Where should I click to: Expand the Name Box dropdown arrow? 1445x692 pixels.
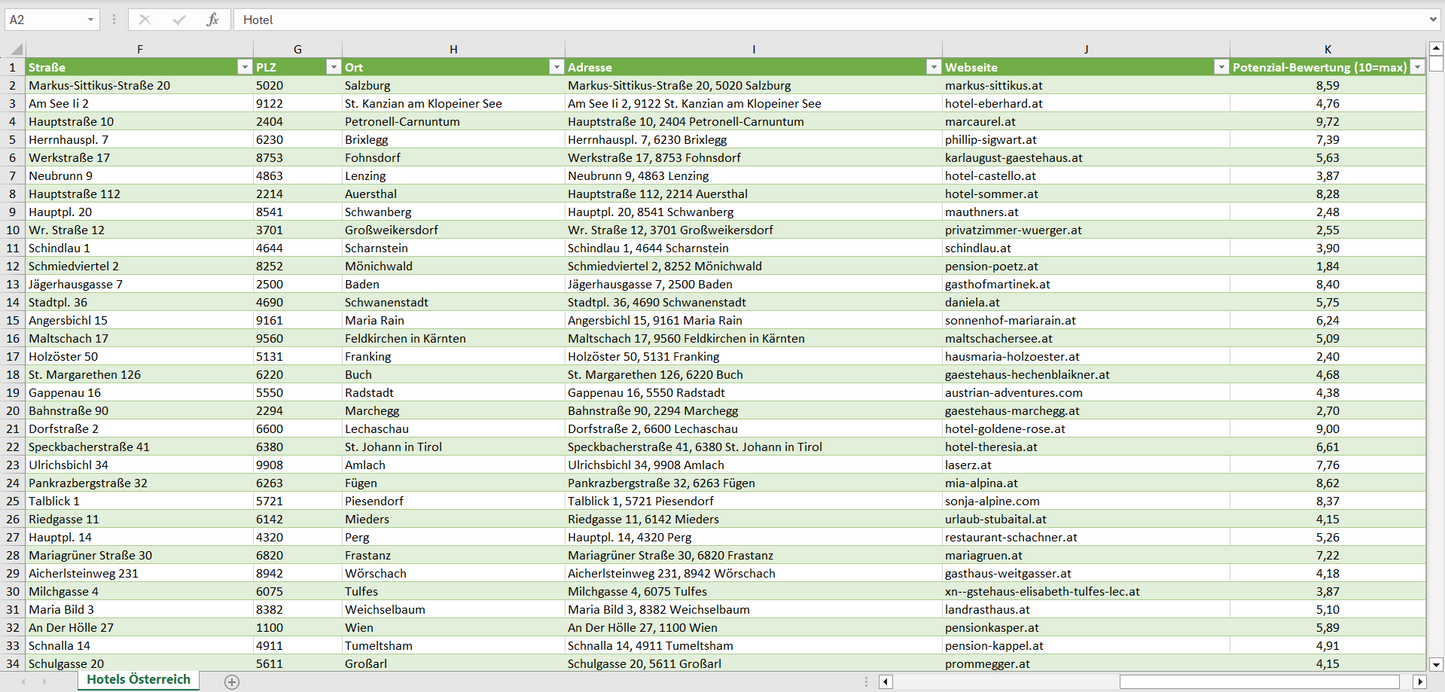click(91, 20)
